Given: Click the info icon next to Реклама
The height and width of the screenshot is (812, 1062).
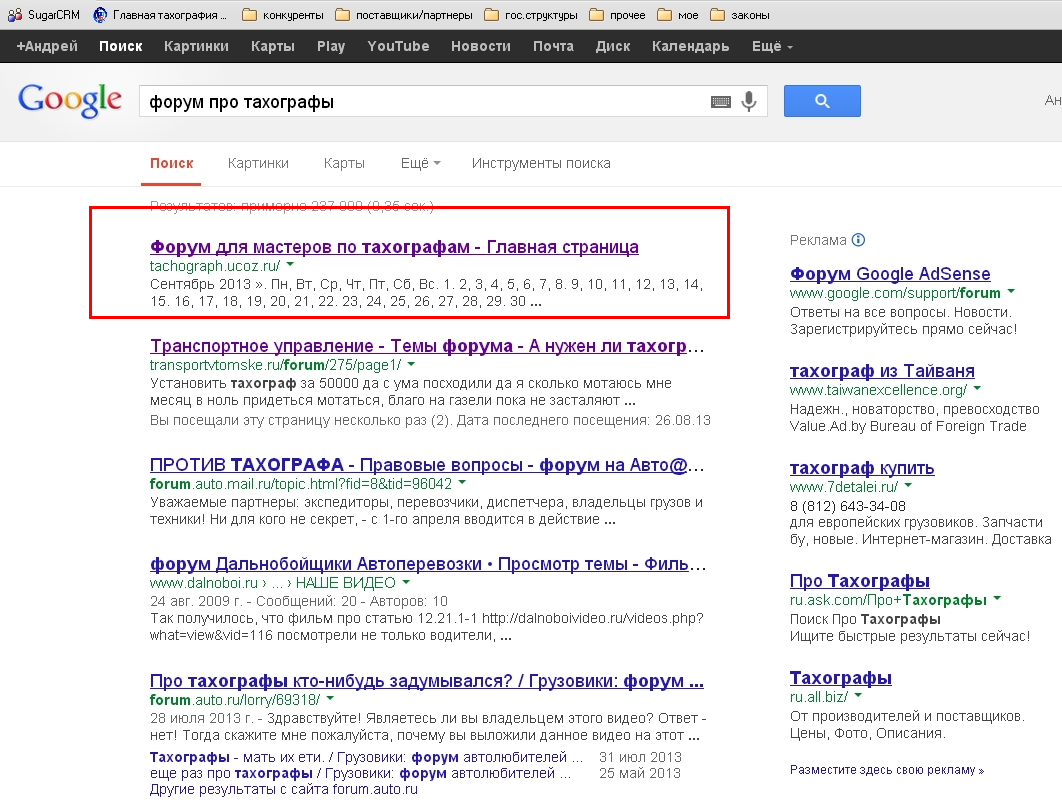Looking at the screenshot, I should pos(858,240).
